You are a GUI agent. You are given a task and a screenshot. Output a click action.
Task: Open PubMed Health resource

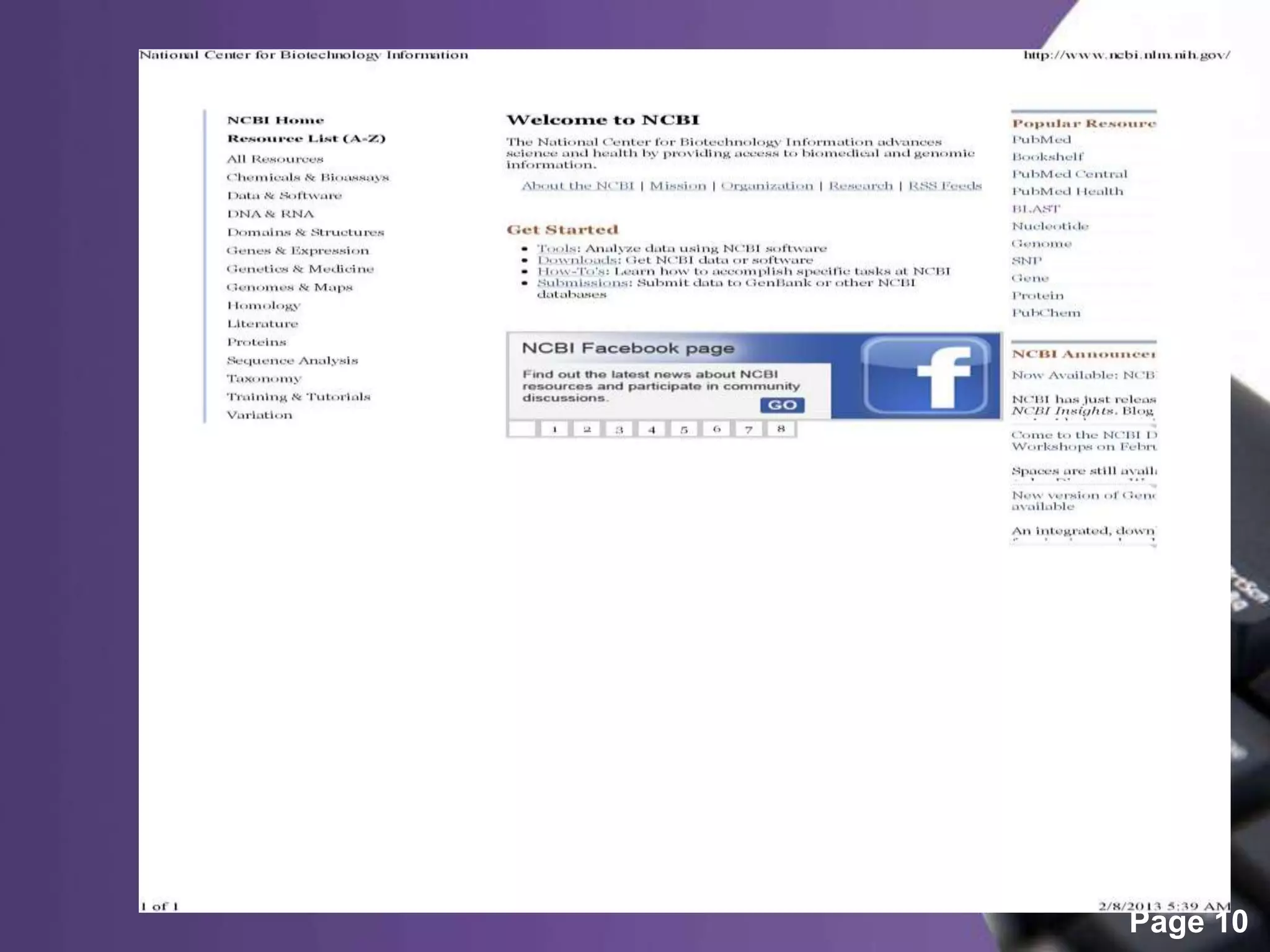pos(1067,192)
